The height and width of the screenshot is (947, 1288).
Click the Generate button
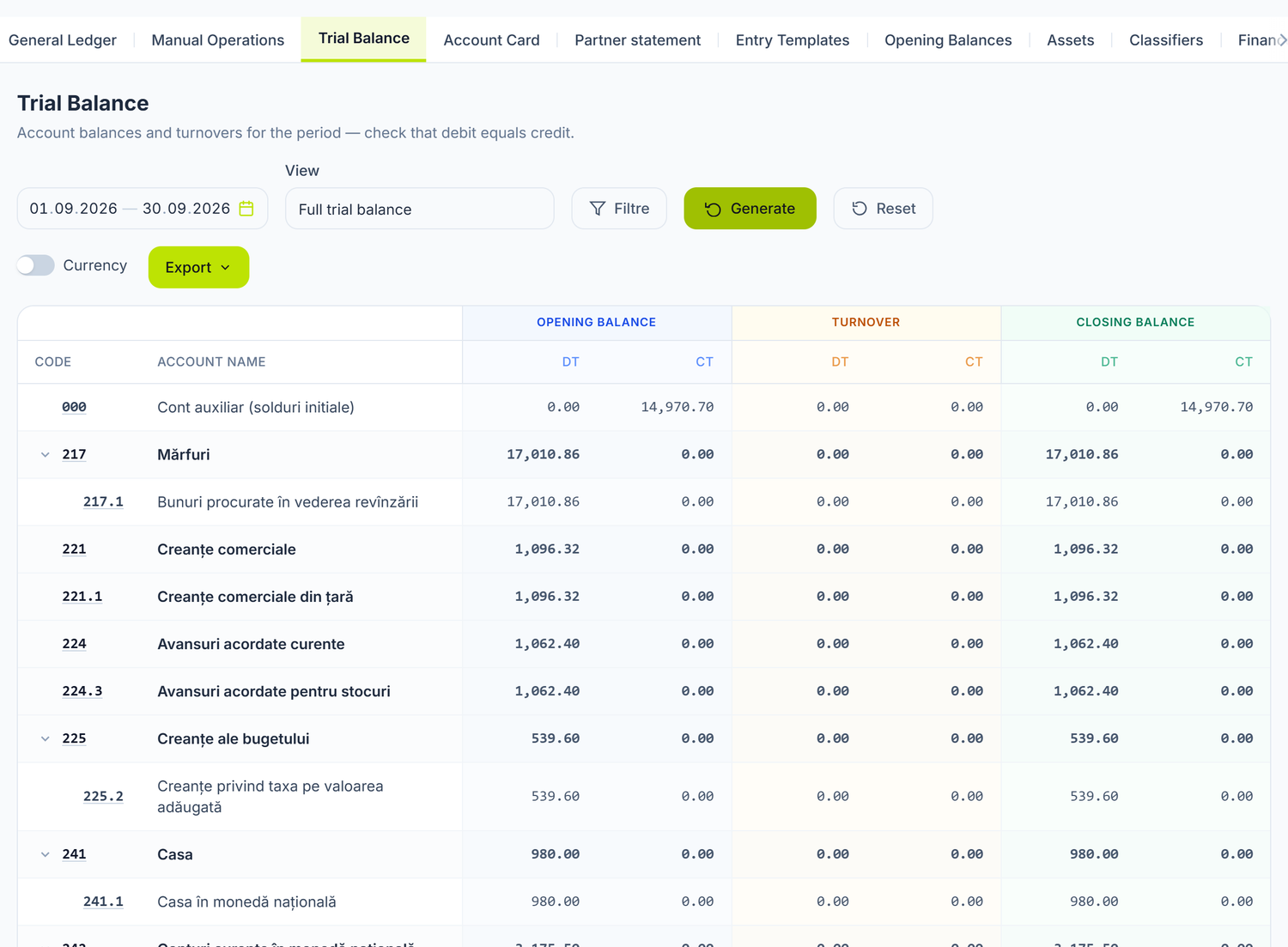point(750,209)
